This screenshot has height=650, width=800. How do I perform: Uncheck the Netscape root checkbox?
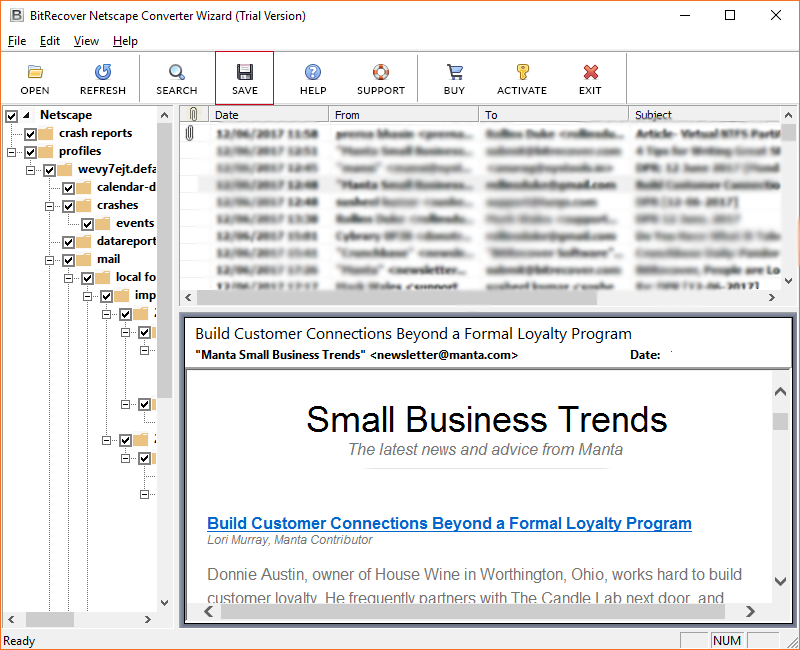coord(11,116)
